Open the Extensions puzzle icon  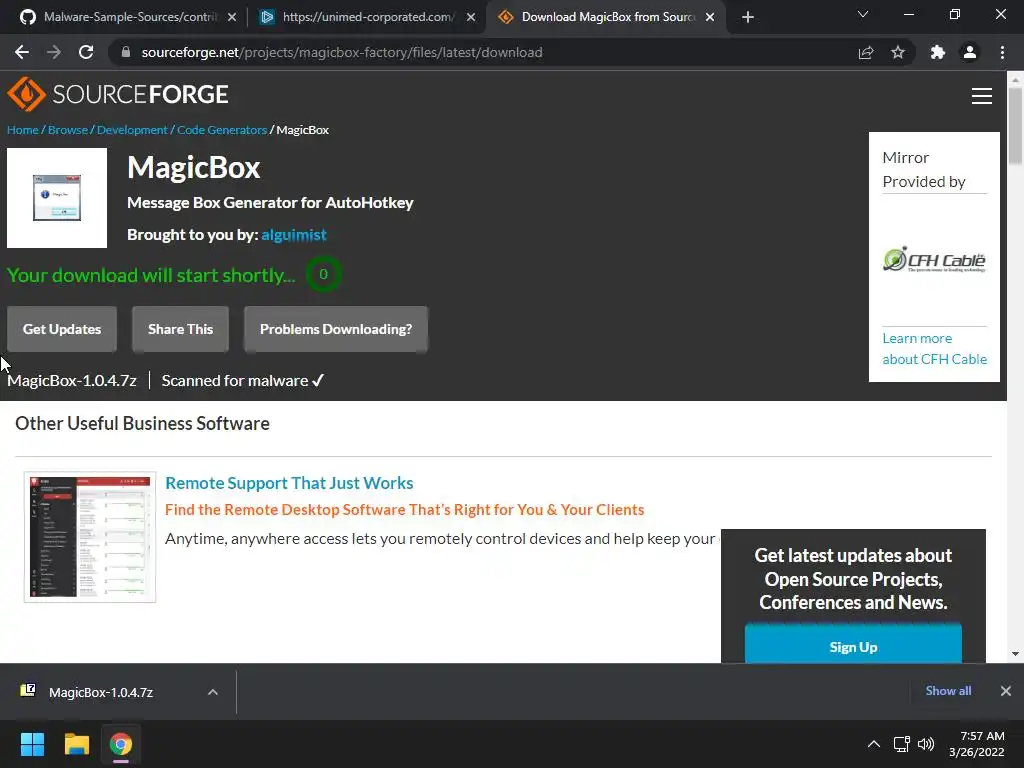click(938, 52)
